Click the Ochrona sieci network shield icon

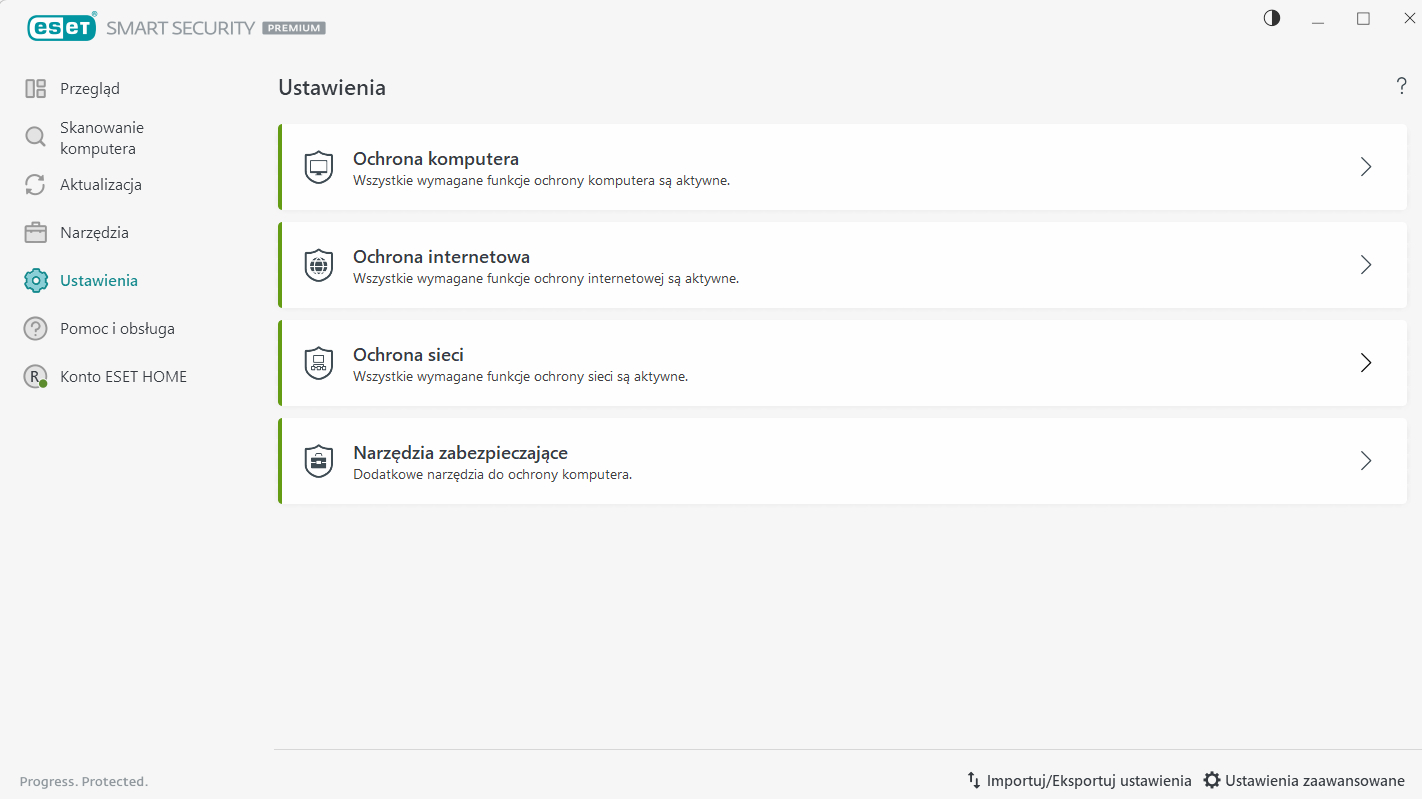point(318,363)
